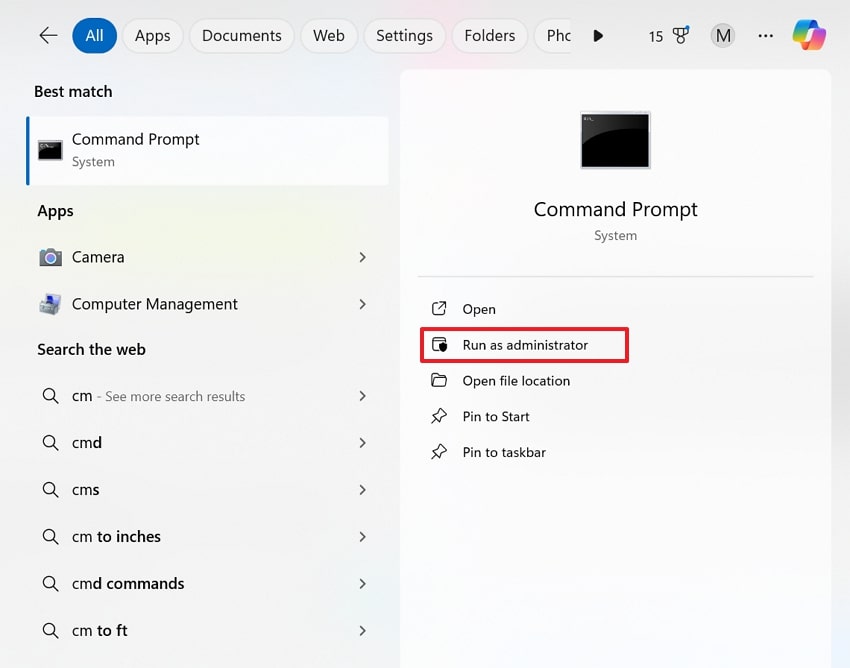Open the rewards trophy points icon
The width and height of the screenshot is (850, 668).
pyautogui.click(x=680, y=35)
